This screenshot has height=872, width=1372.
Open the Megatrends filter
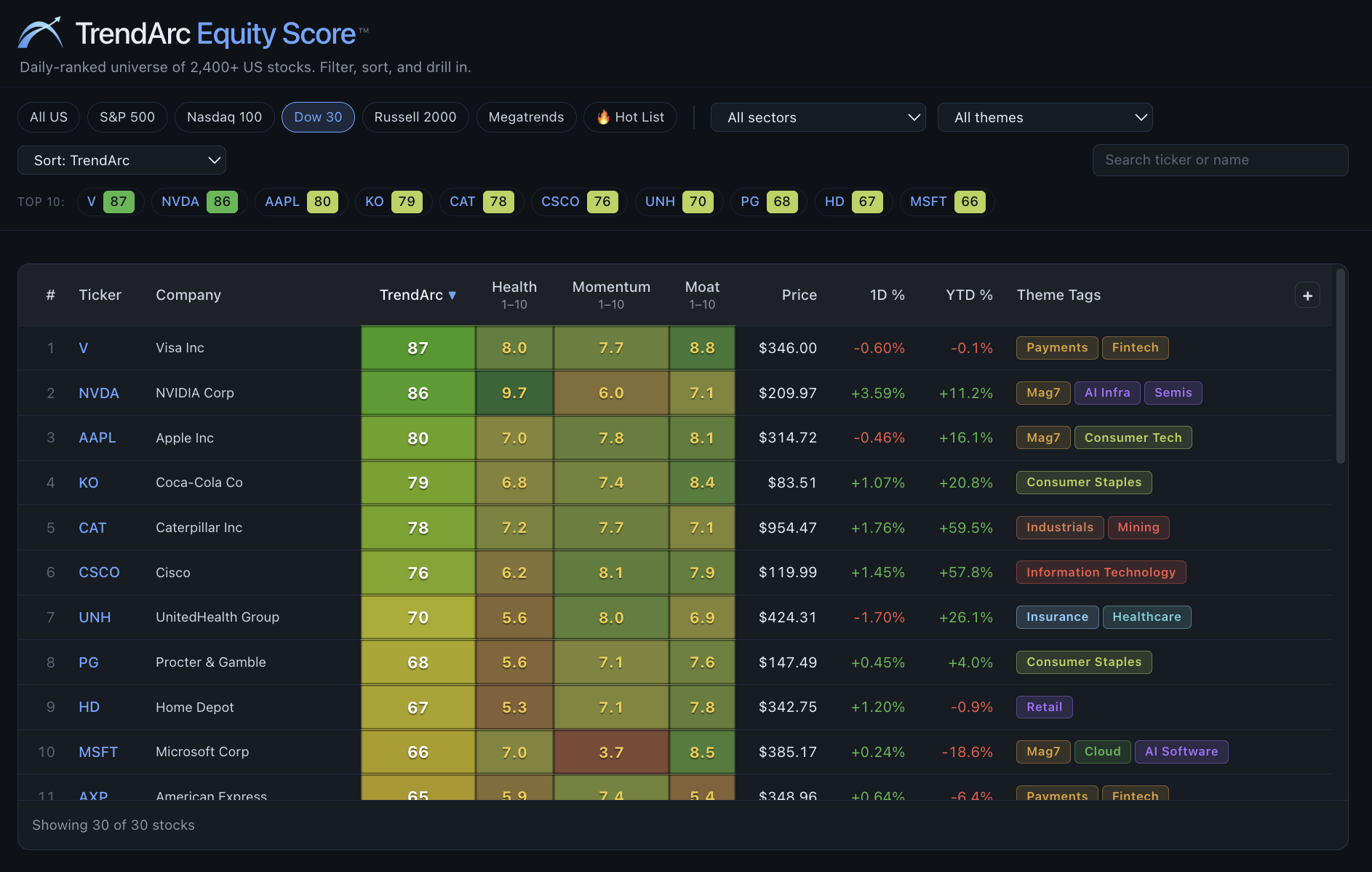tap(526, 117)
